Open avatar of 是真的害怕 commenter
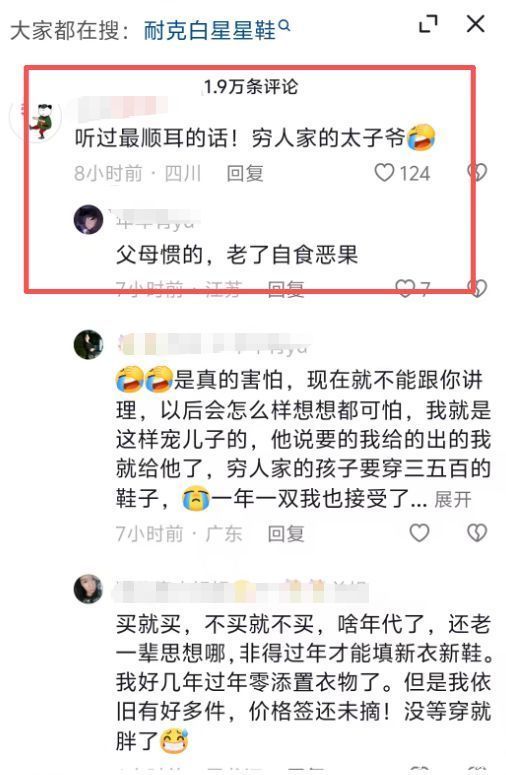Image resolution: width=506 pixels, height=775 pixels. tap(88, 344)
